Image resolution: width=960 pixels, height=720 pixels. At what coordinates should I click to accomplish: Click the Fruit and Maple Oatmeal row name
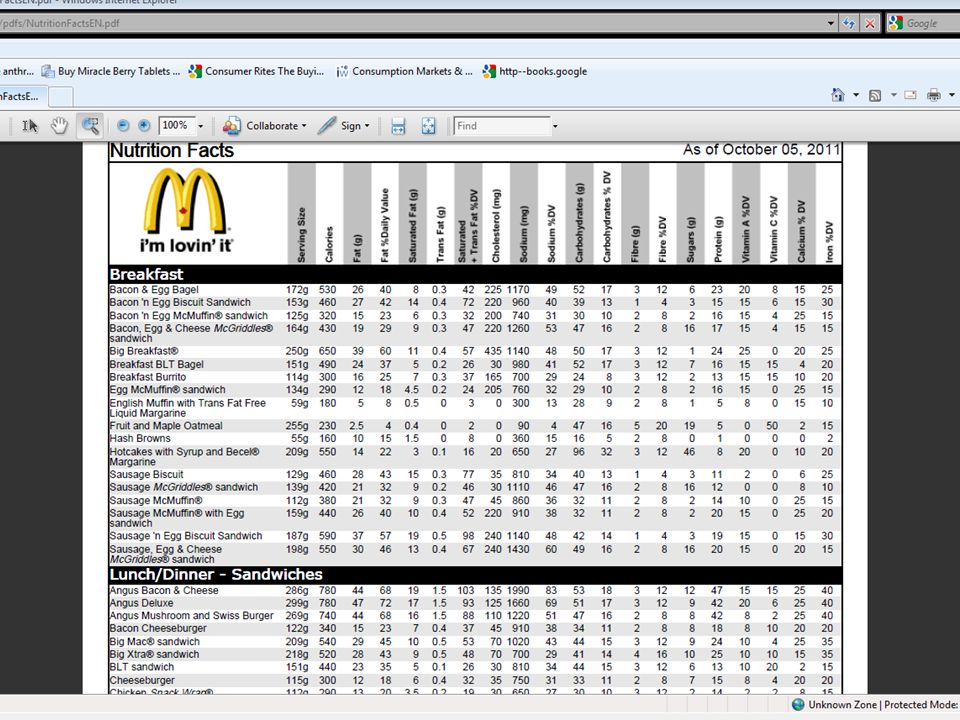tap(166, 426)
